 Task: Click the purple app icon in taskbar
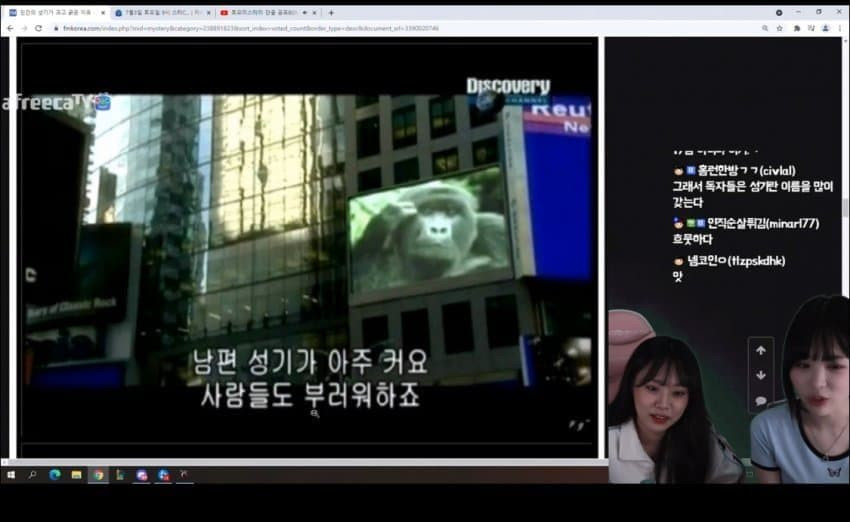(142, 475)
